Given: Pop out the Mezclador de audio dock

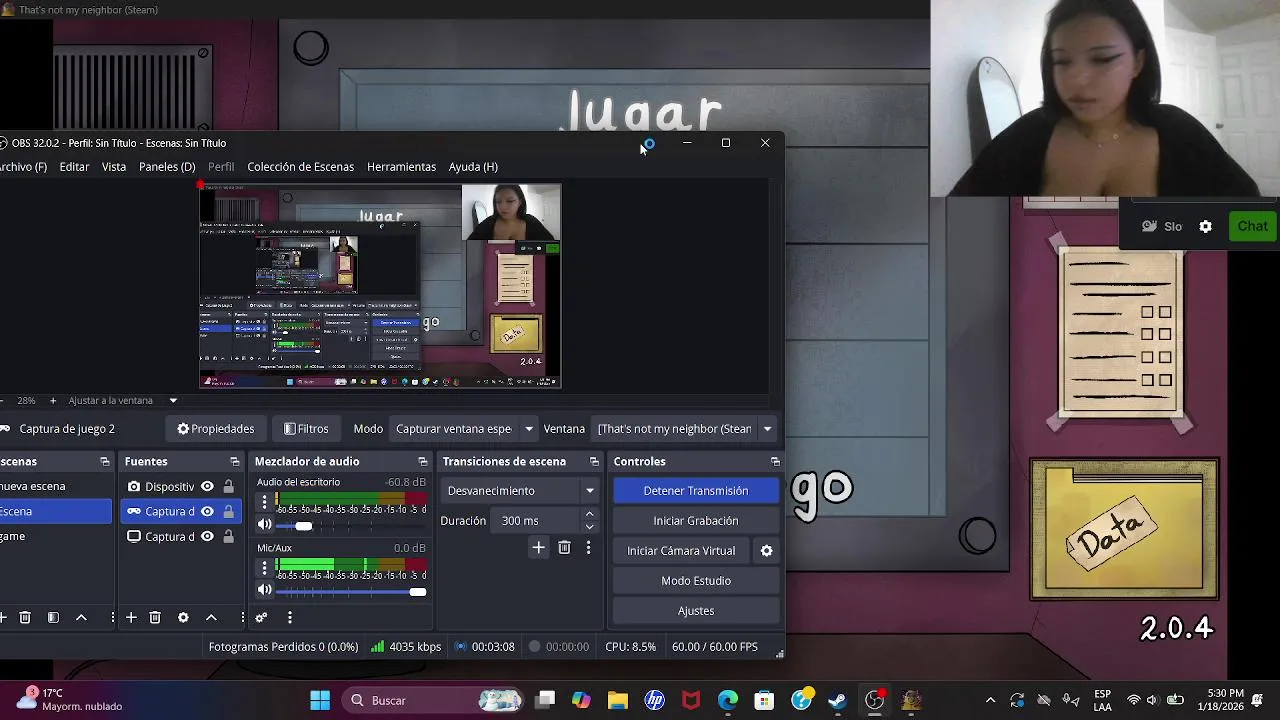Looking at the screenshot, I should [x=423, y=461].
